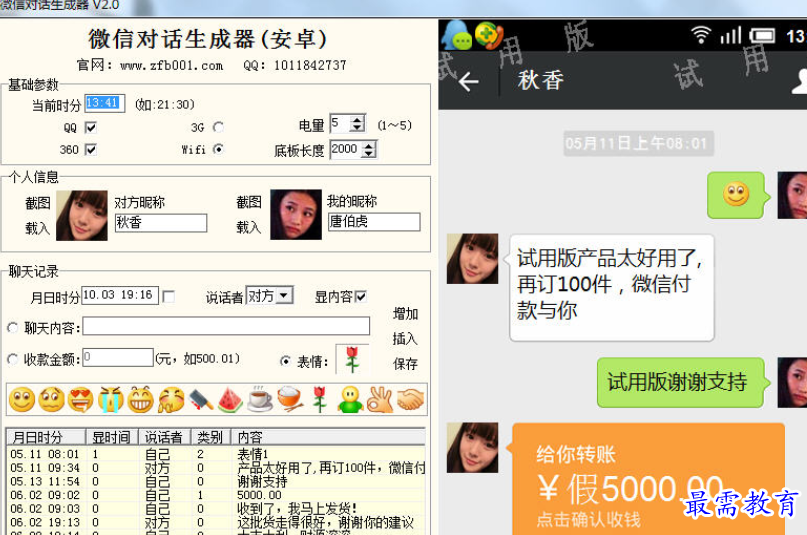
Task: Pick the OK hand gesture emoji
Action: [380, 400]
